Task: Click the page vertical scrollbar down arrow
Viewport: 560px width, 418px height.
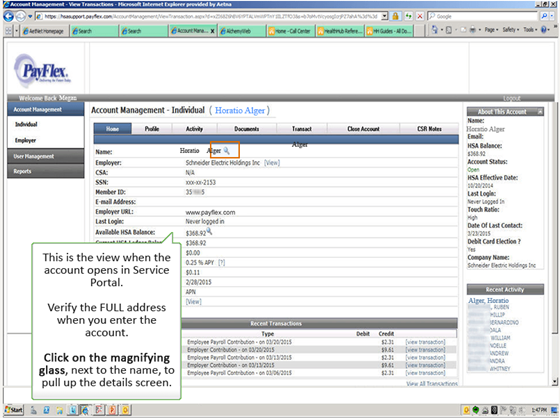Action: click(x=554, y=382)
